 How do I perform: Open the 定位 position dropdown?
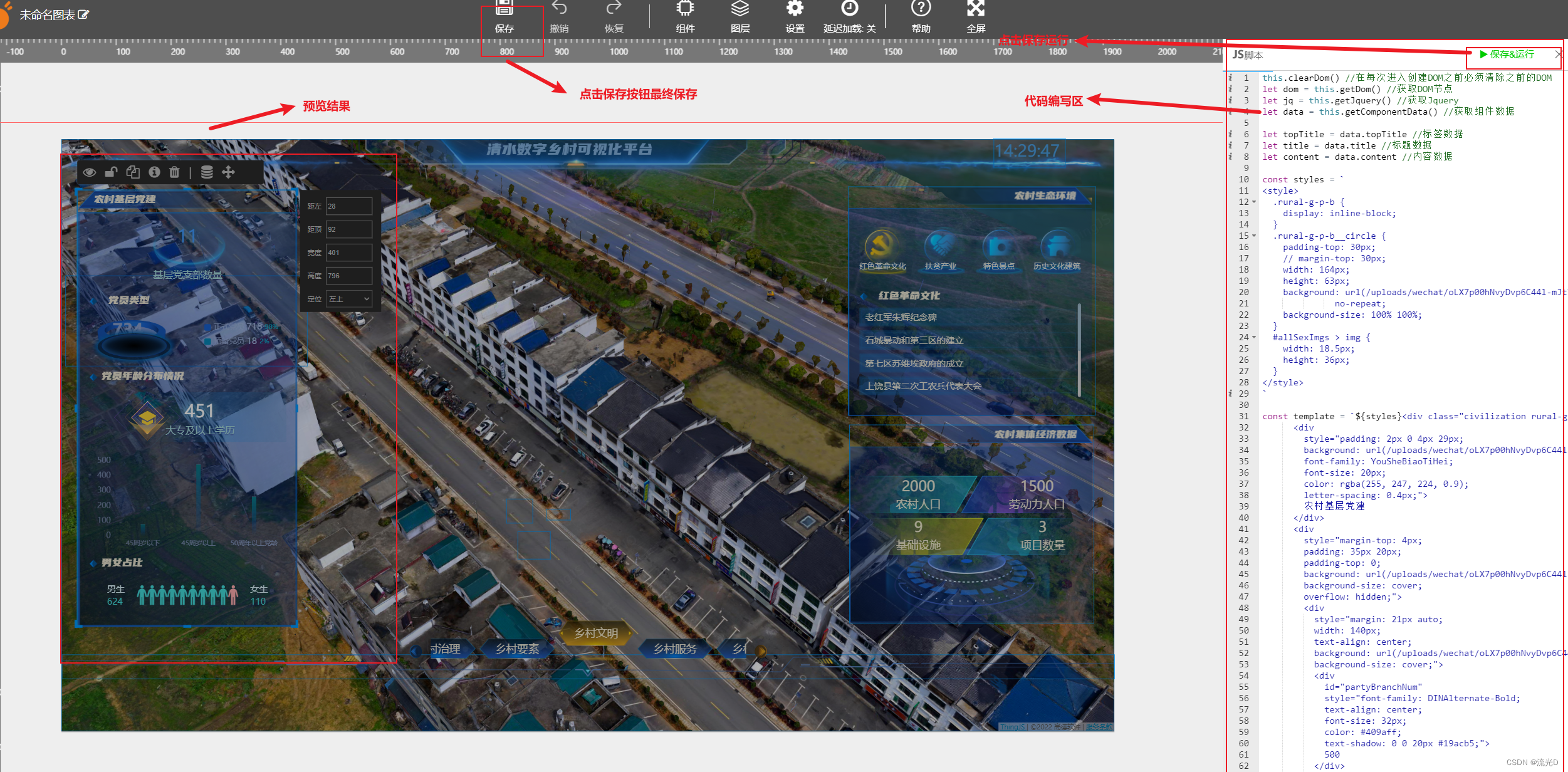point(349,299)
